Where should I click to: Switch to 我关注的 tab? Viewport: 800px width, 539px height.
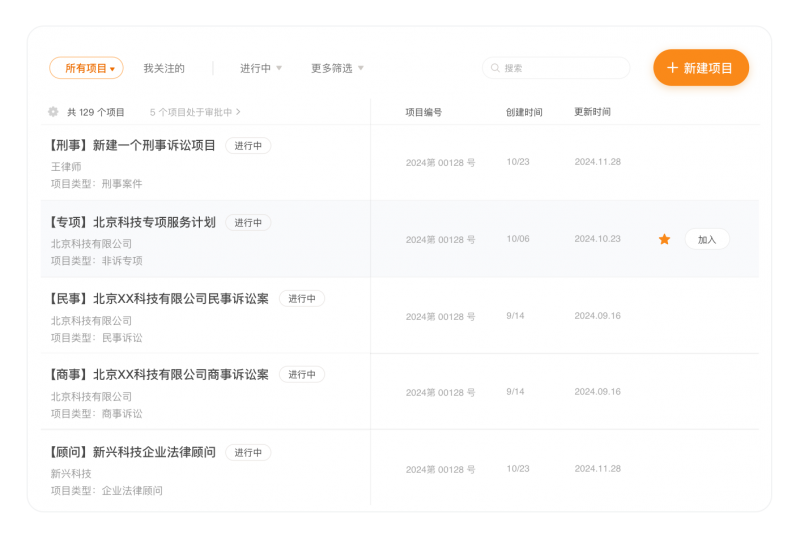[x=164, y=68]
